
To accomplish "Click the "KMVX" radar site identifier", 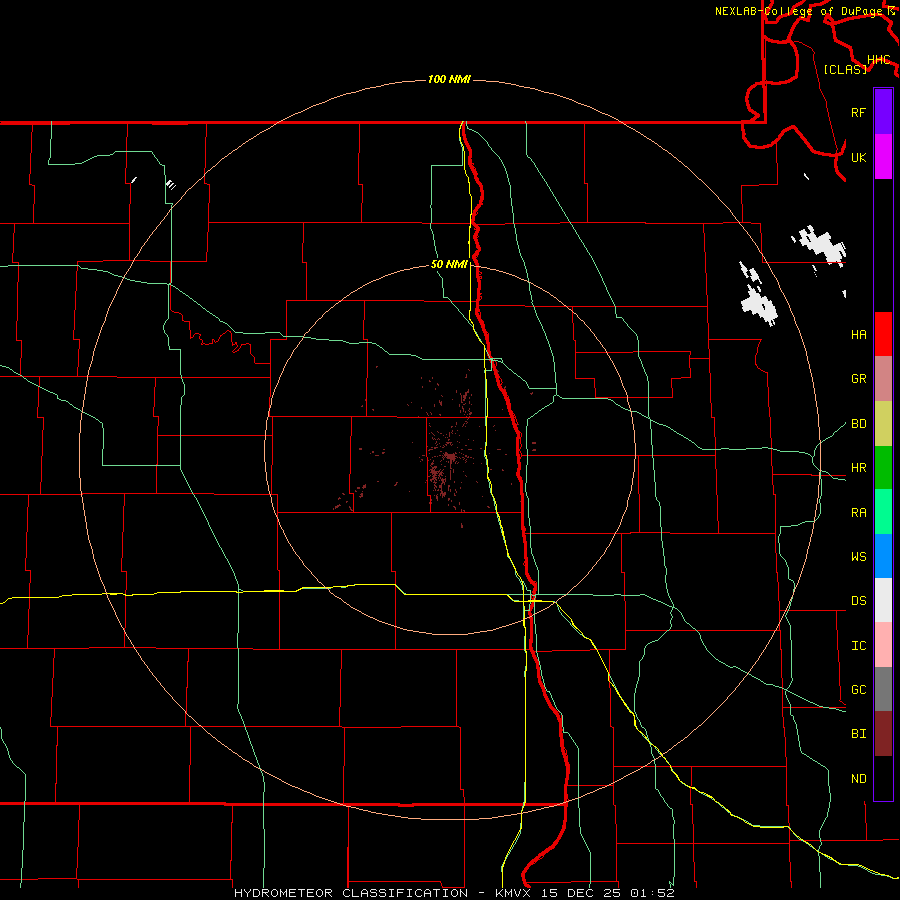I will click(514, 893).
